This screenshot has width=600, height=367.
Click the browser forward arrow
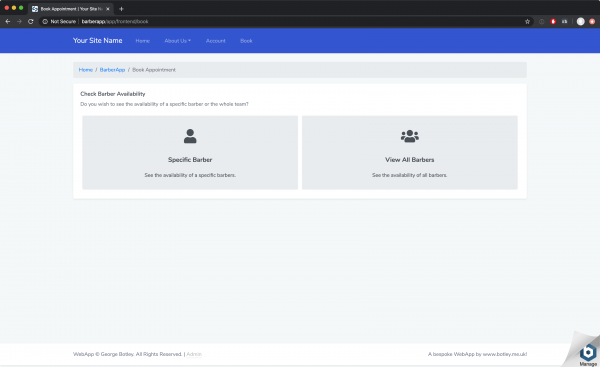click(x=19, y=21)
